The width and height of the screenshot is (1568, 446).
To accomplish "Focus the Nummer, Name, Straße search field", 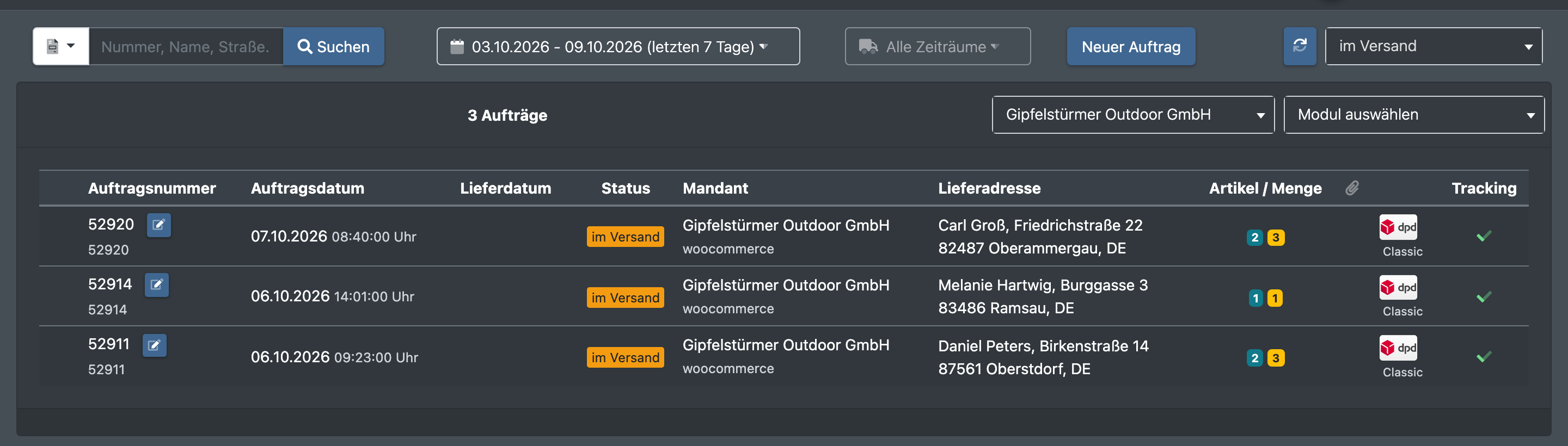I will pyautogui.click(x=186, y=46).
